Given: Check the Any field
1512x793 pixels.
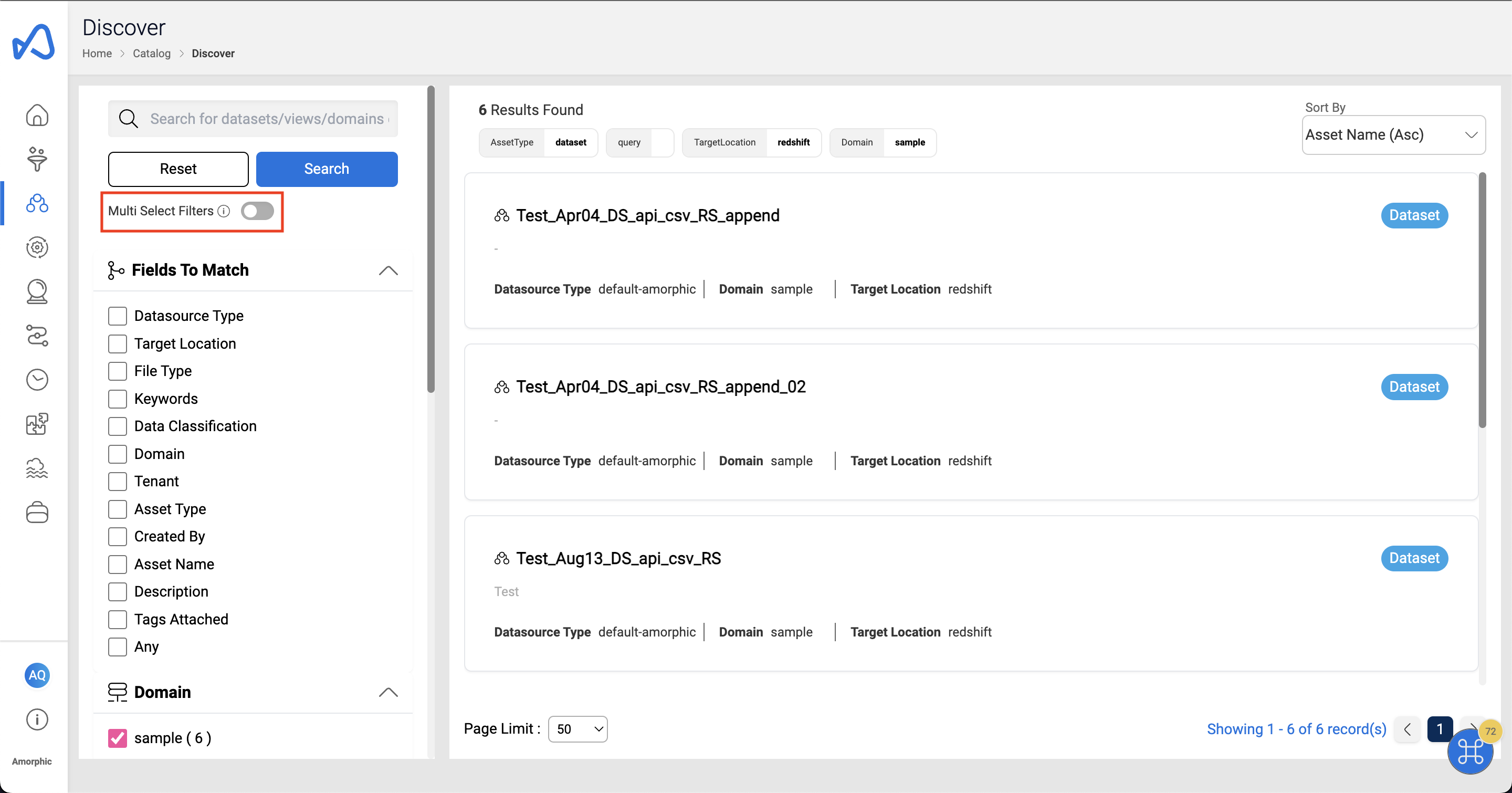Looking at the screenshot, I should coord(118,647).
